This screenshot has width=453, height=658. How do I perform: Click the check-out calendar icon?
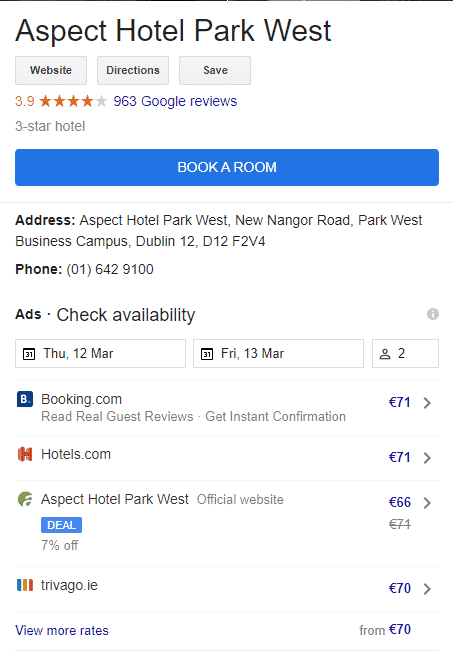click(207, 354)
